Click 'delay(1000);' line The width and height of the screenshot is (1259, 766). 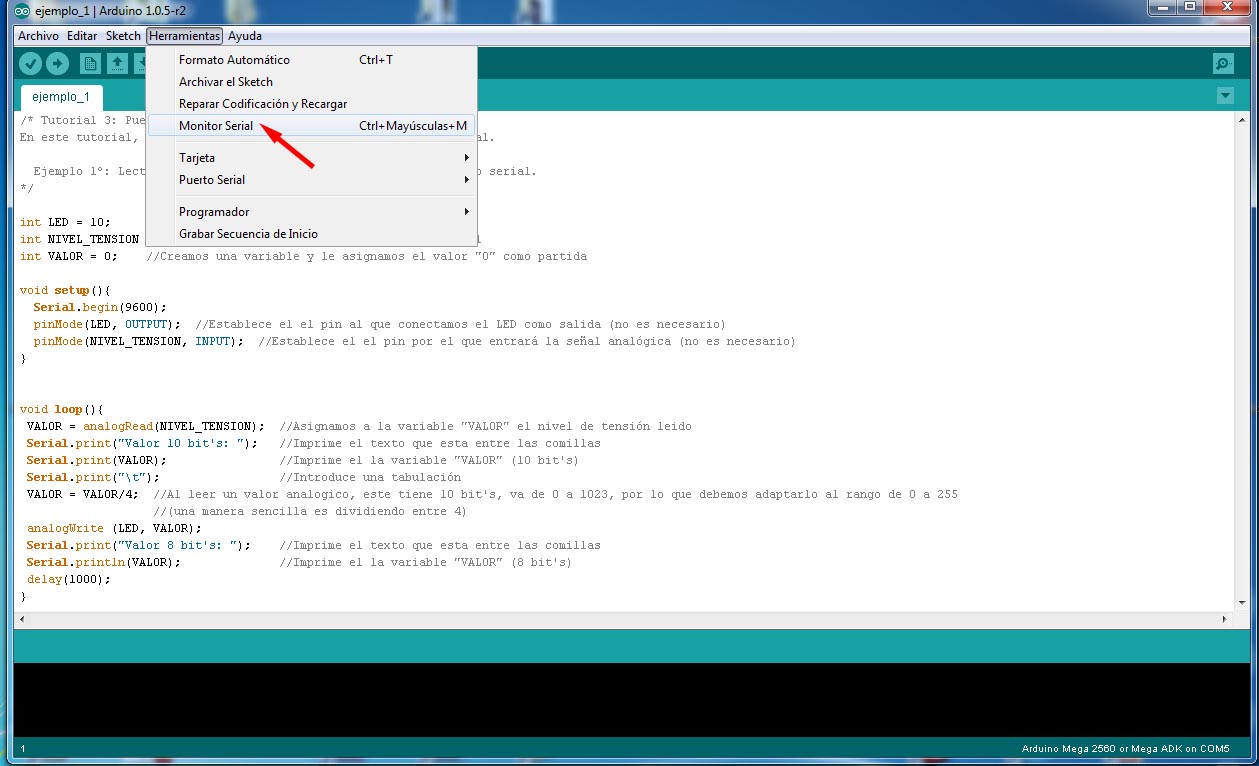[x=68, y=579]
